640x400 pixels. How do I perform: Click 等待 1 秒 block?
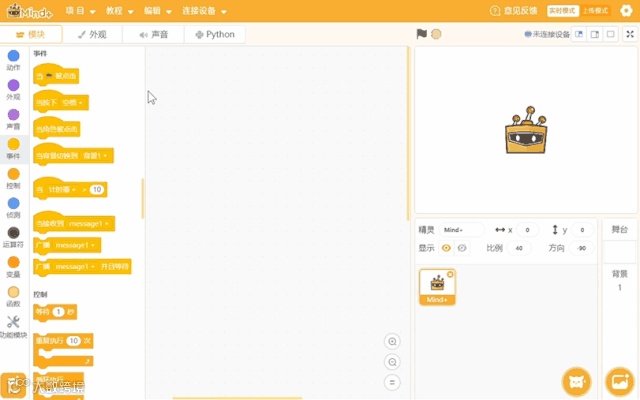(x=55, y=312)
